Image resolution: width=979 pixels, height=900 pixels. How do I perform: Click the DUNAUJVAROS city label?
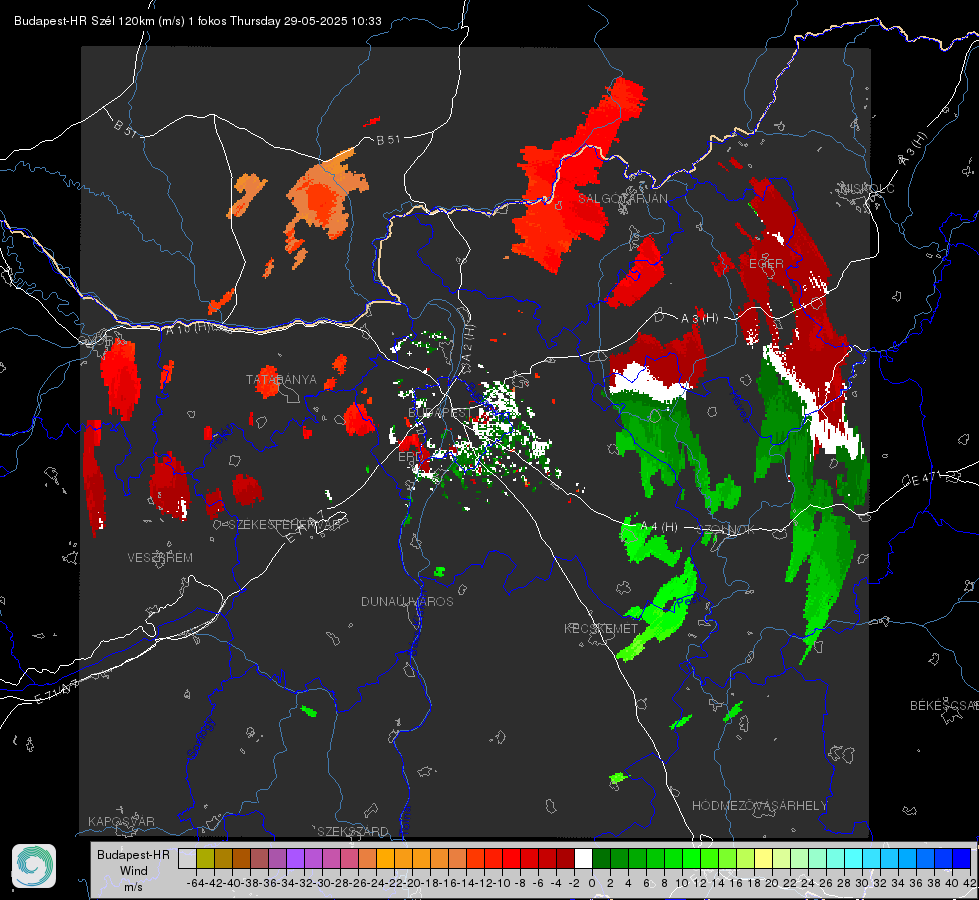[407, 601]
